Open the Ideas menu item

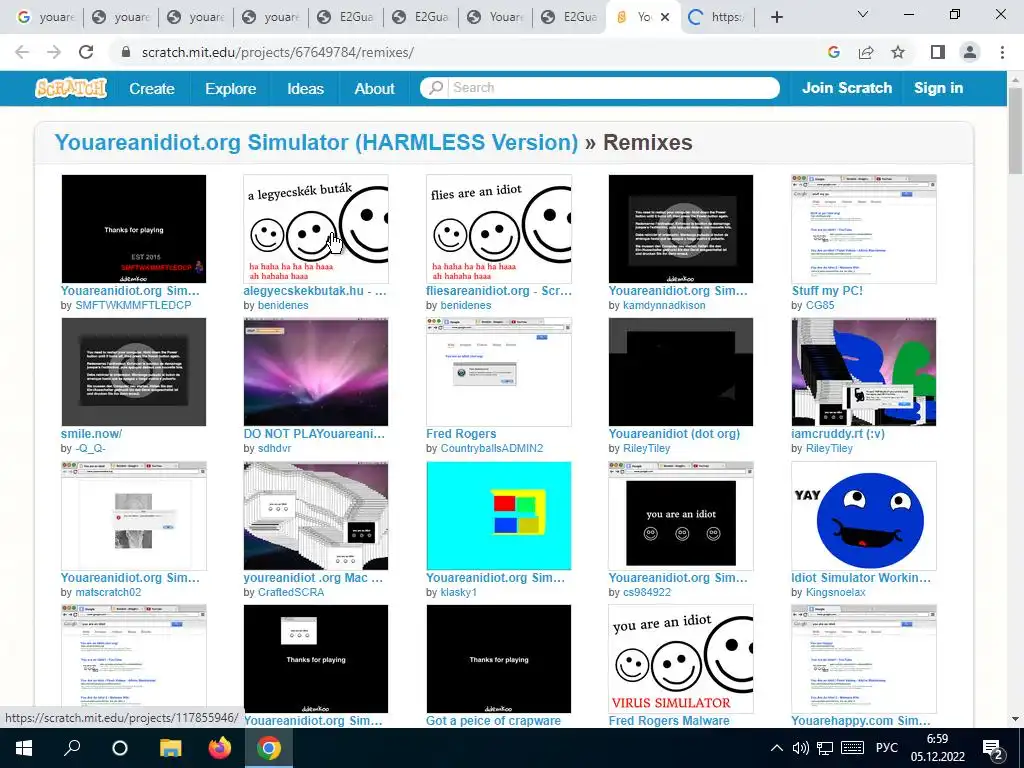[306, 88]
